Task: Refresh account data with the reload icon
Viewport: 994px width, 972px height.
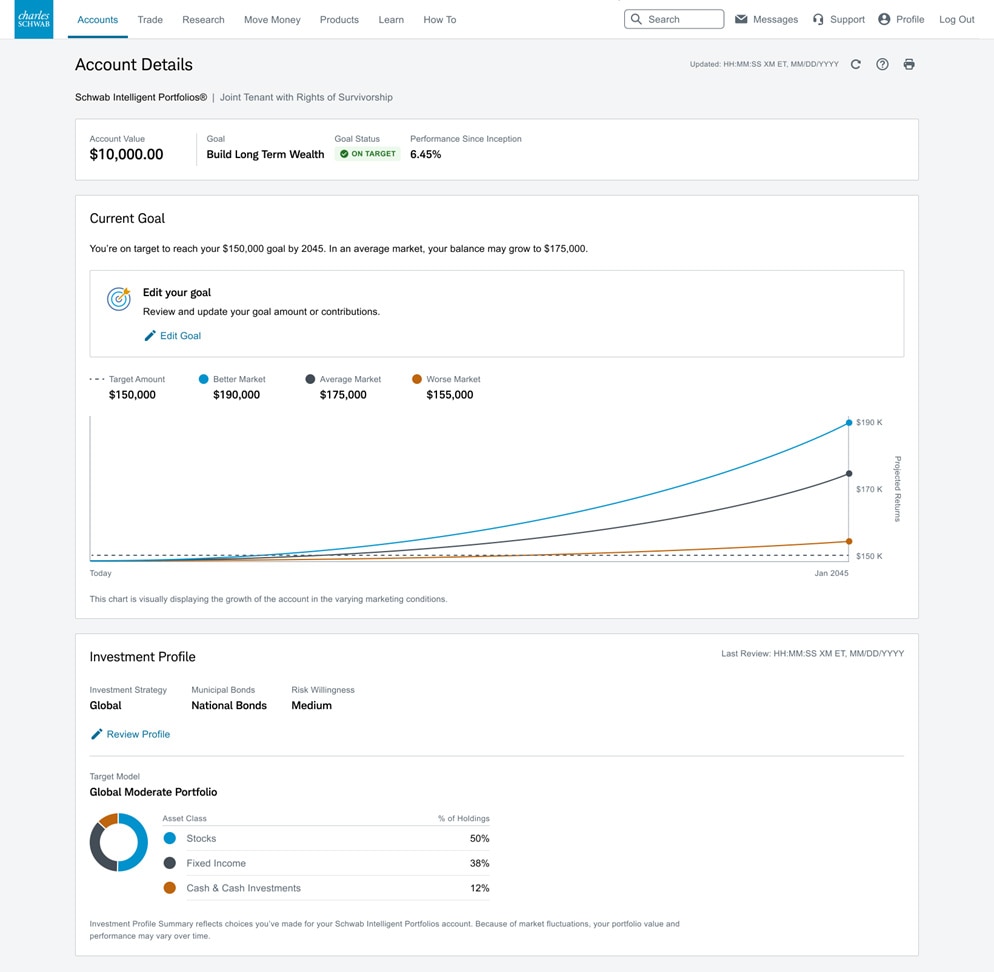Action: tap(856, 64)
